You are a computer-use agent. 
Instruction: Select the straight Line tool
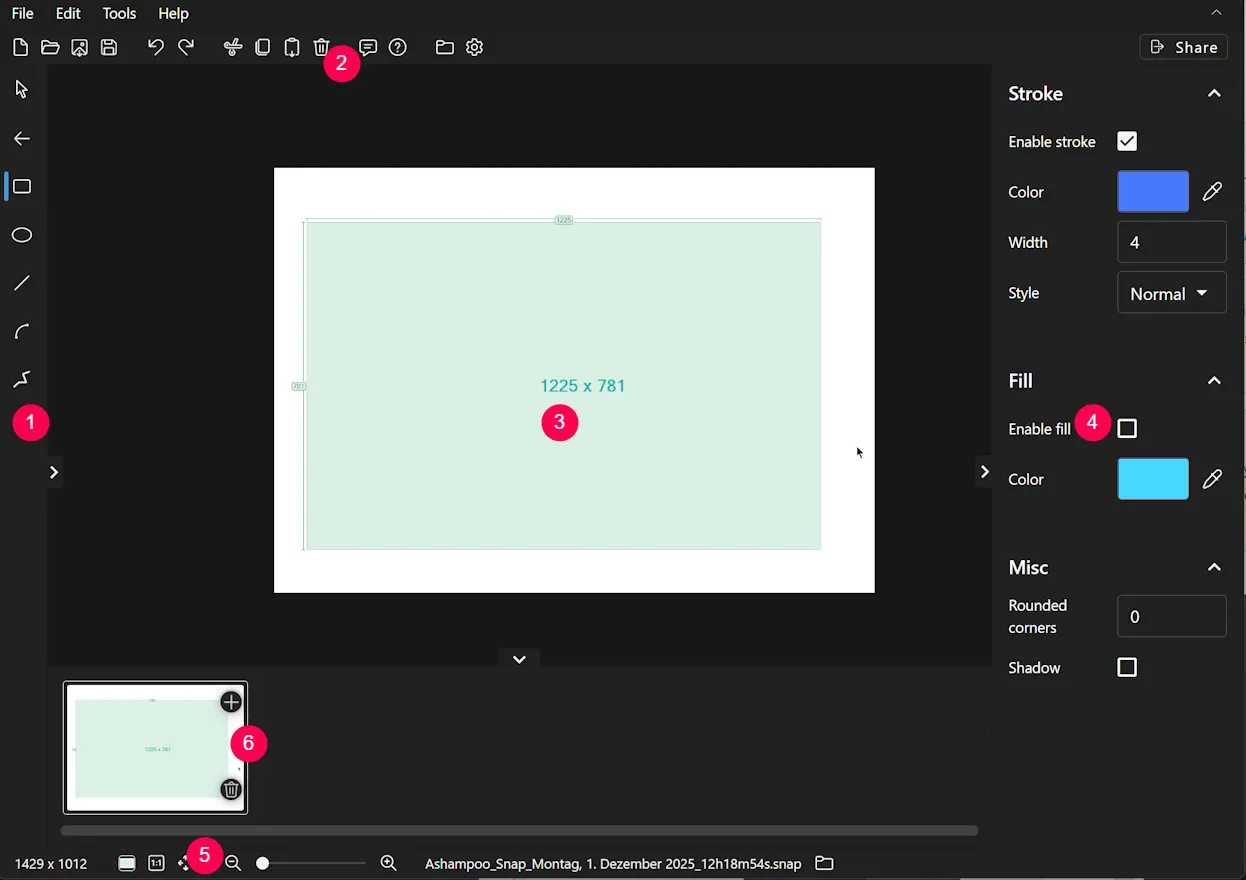[22, 283]
